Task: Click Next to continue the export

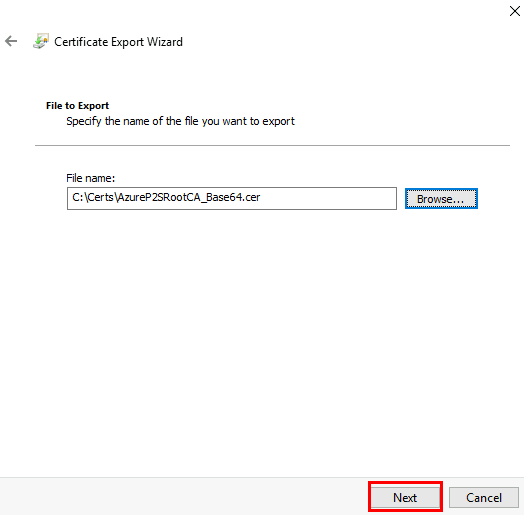Action: (x=405, y=497)
